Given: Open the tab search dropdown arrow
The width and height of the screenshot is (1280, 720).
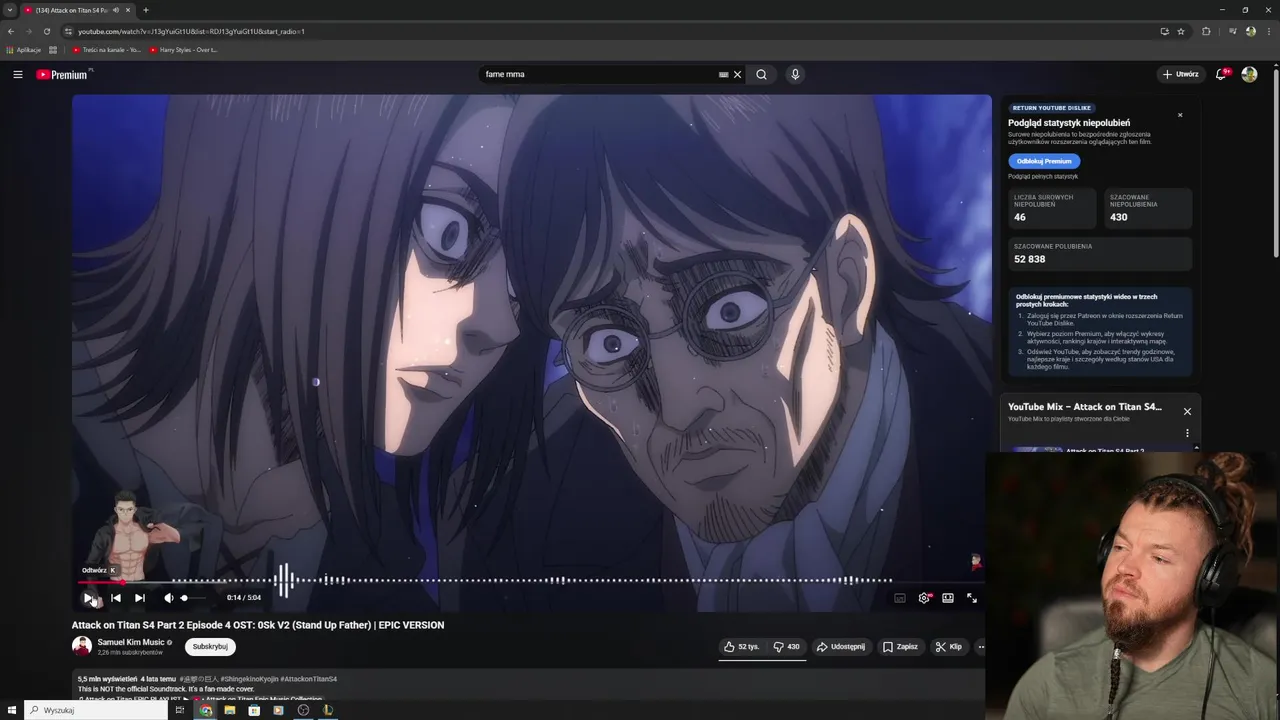Looking at the screenshot, I should tap(9, 10).
